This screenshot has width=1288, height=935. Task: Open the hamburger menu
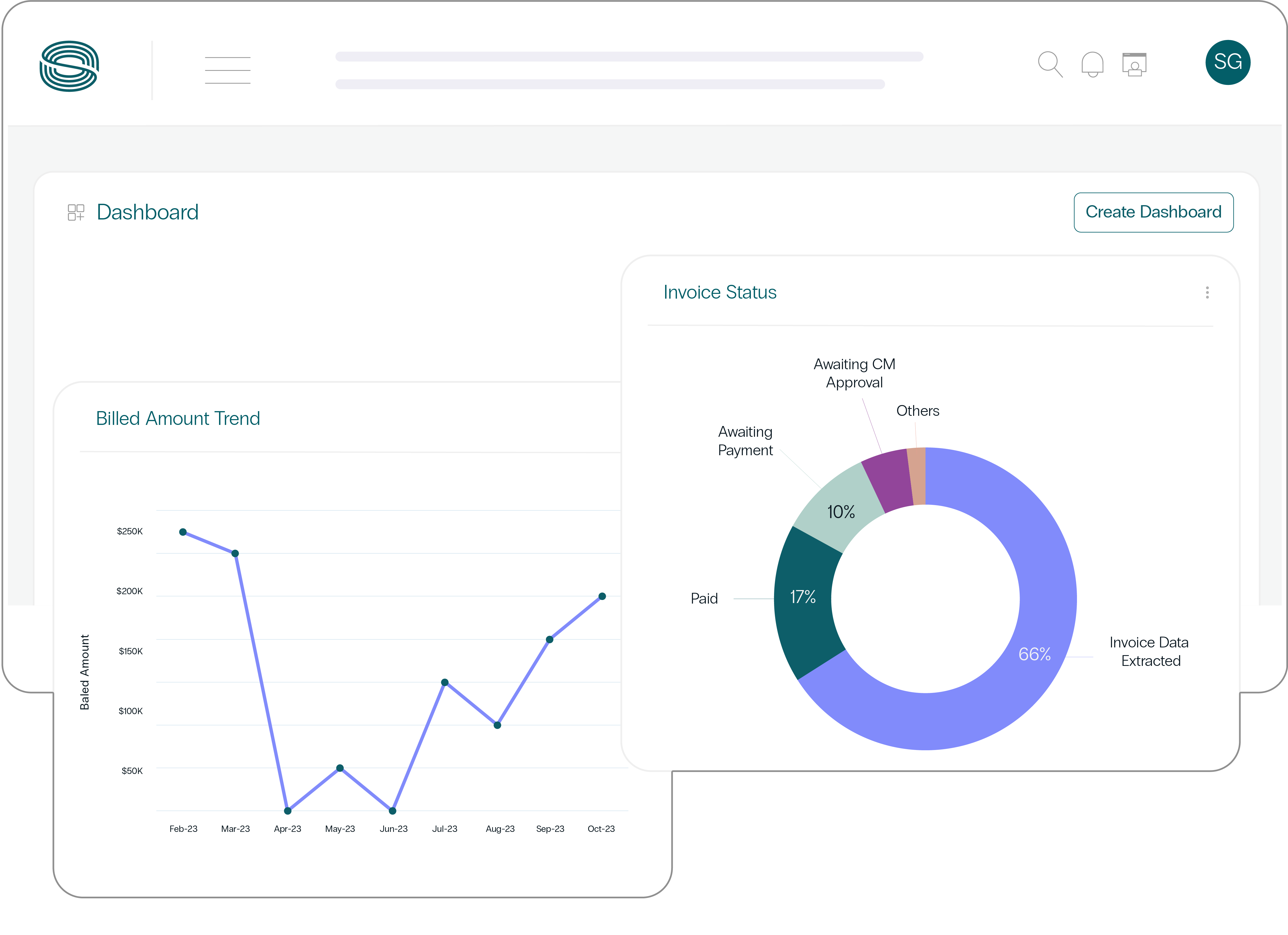tap(228, 70)
